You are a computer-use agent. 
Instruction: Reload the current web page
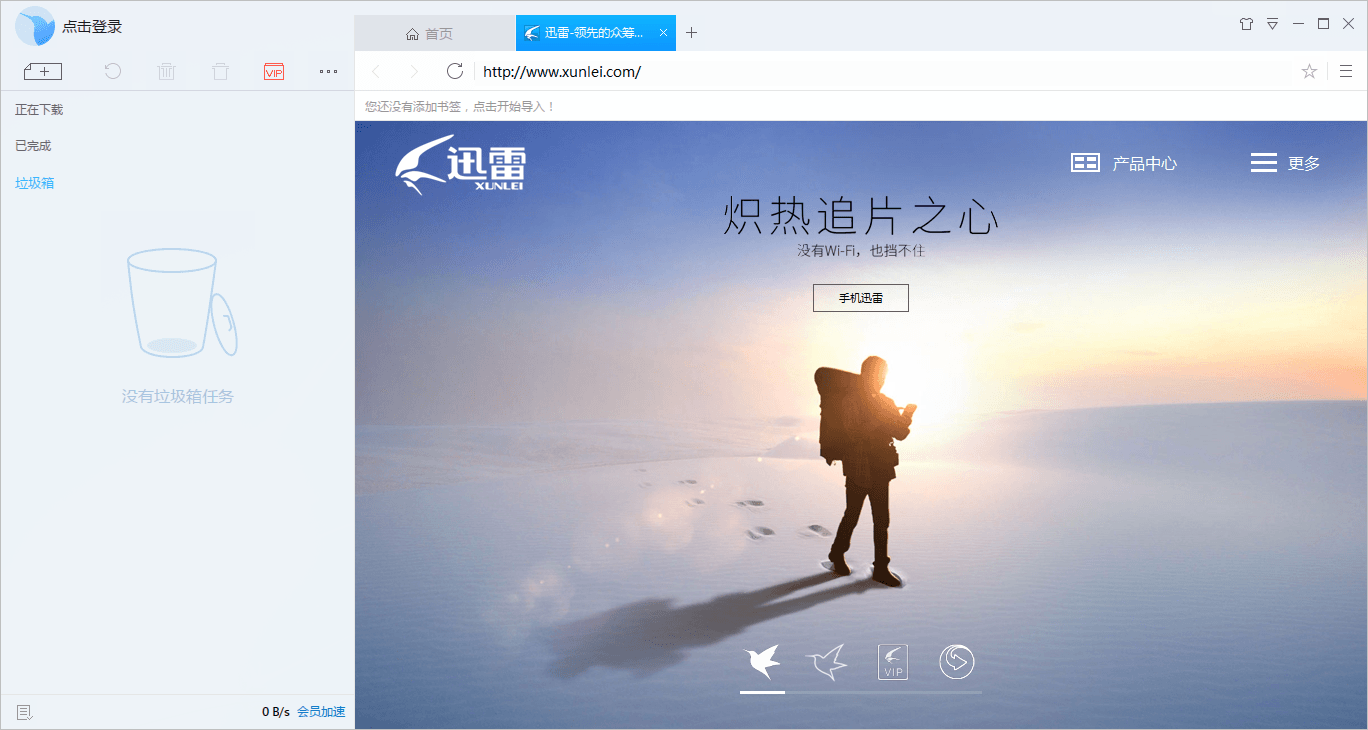(455, 71)
